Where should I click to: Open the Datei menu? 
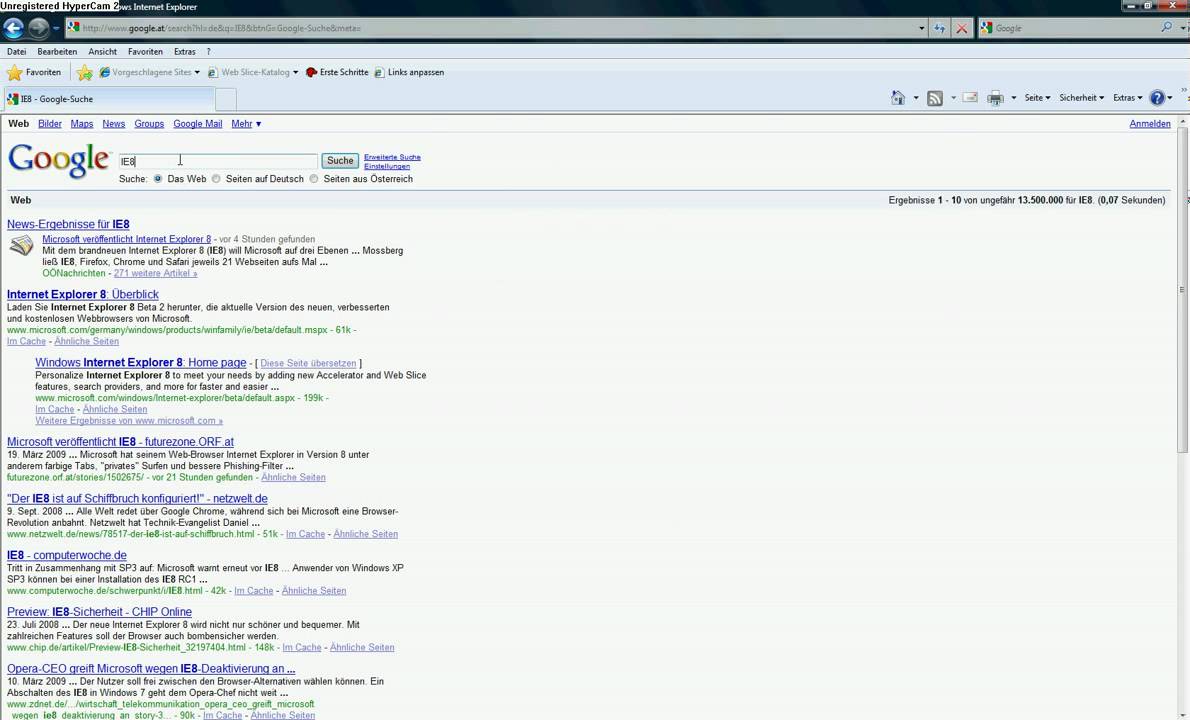(16, 52)
